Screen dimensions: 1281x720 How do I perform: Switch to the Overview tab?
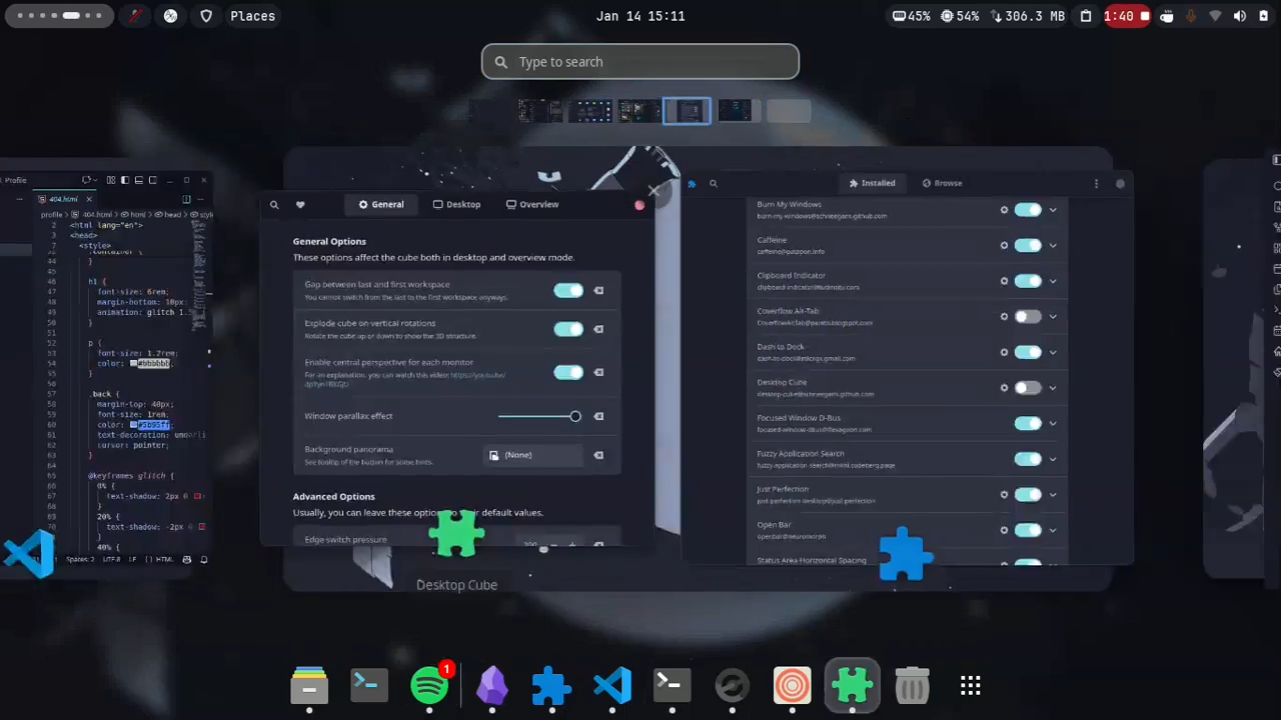pos(532,205)
